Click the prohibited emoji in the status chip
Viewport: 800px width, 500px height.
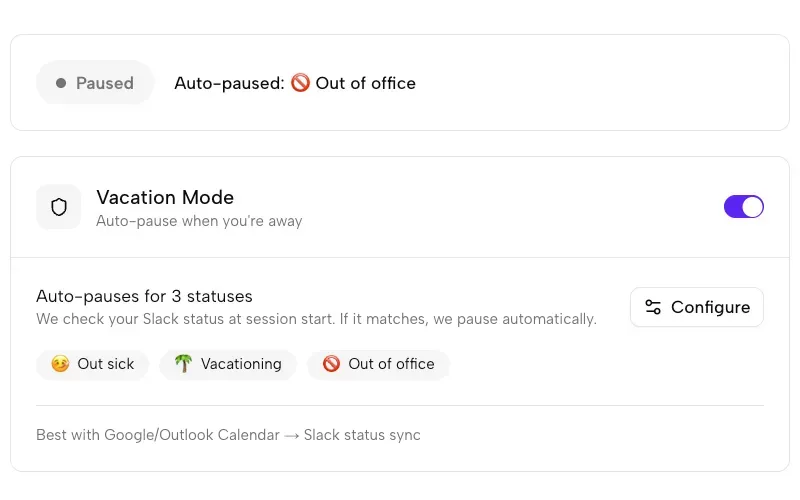331,364
